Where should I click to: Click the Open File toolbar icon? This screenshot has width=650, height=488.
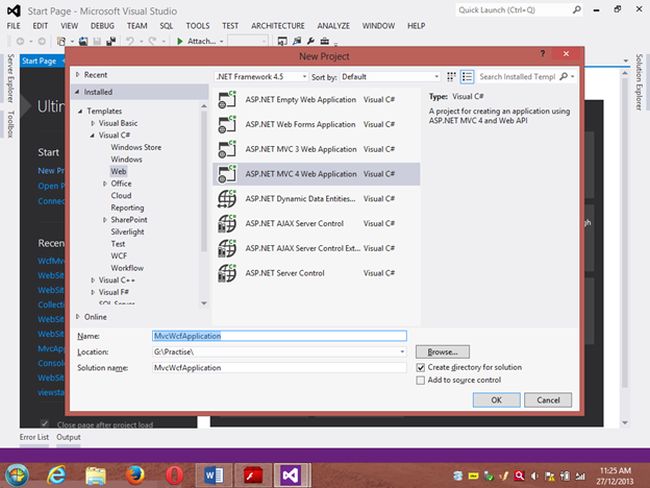click(83, 41)
